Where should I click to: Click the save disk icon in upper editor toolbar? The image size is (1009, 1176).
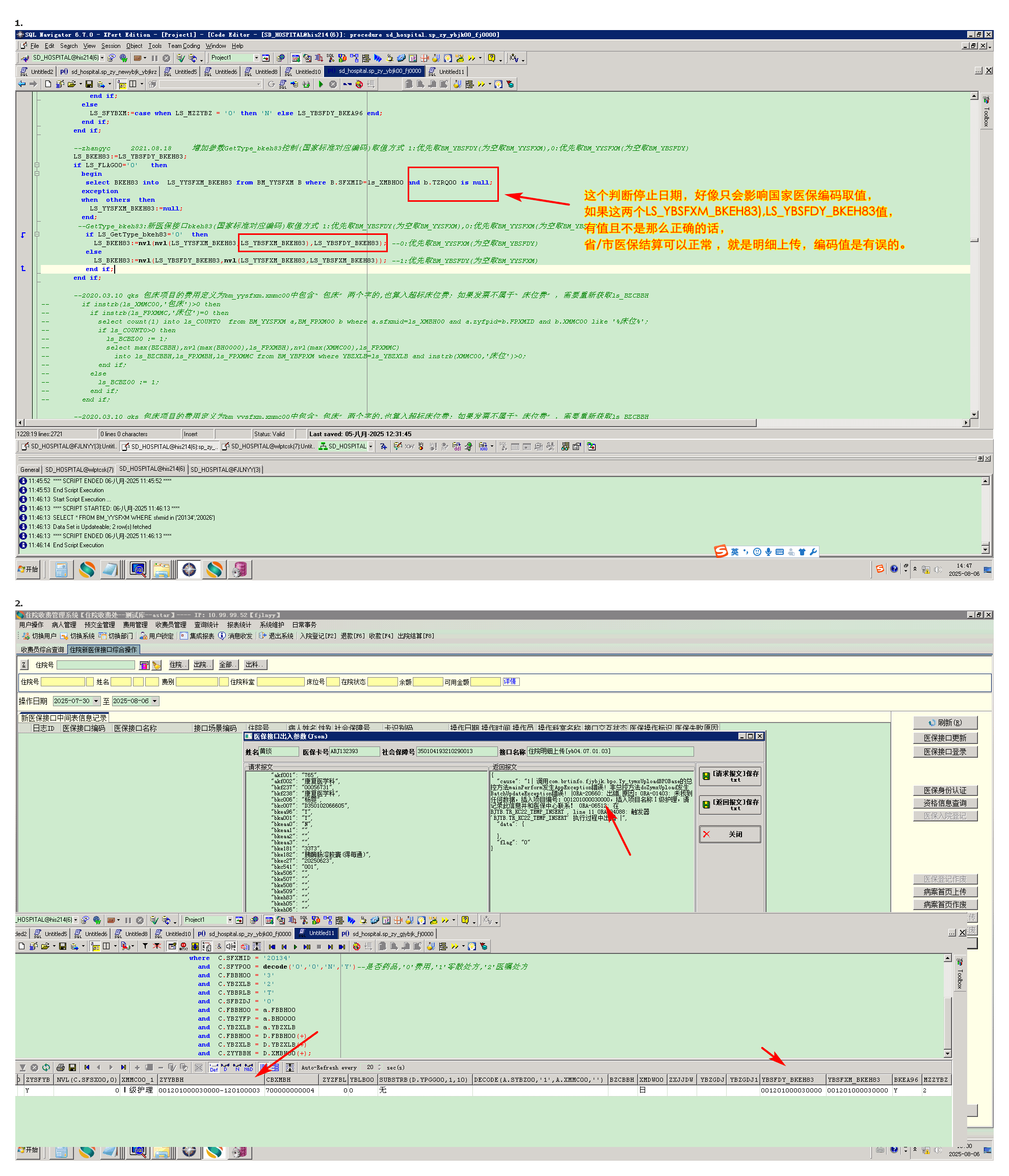(x=89, y=85)
